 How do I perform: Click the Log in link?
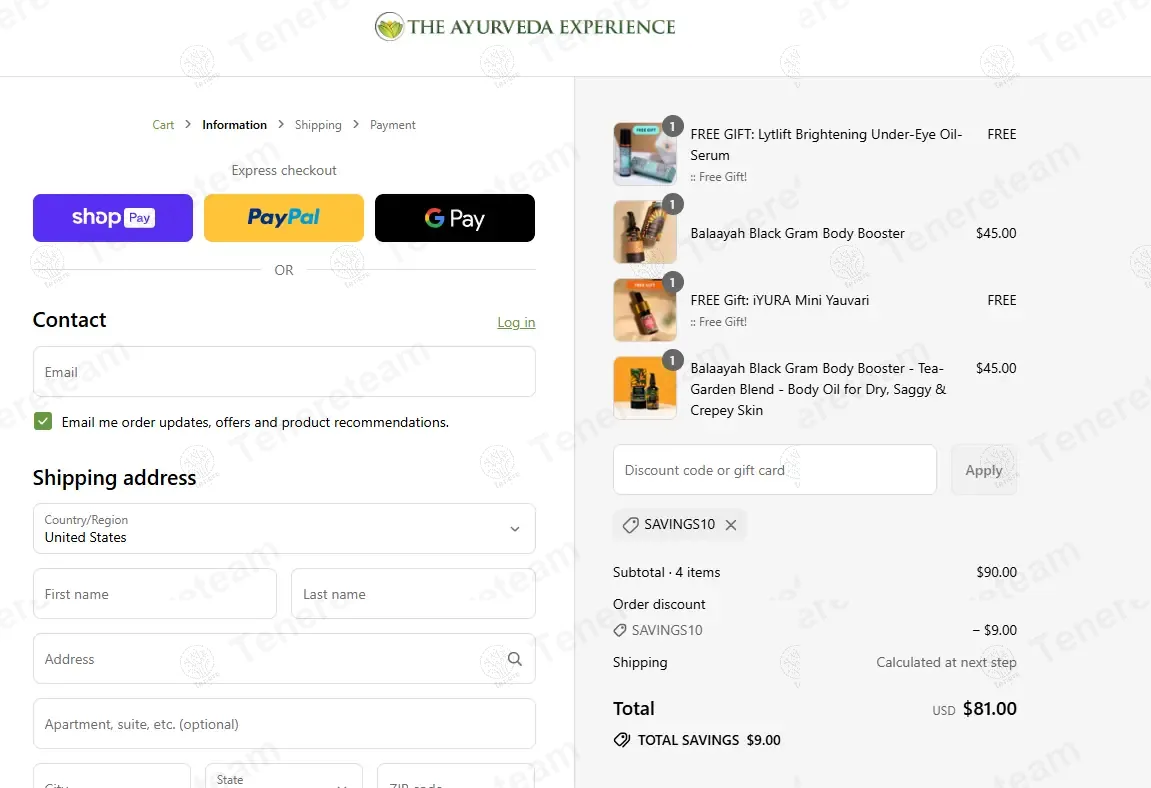[x=516, y=322]
